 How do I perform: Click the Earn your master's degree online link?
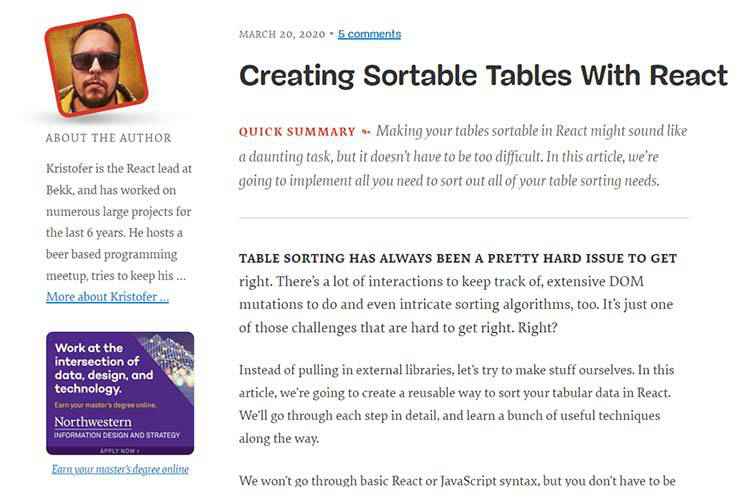120,469
